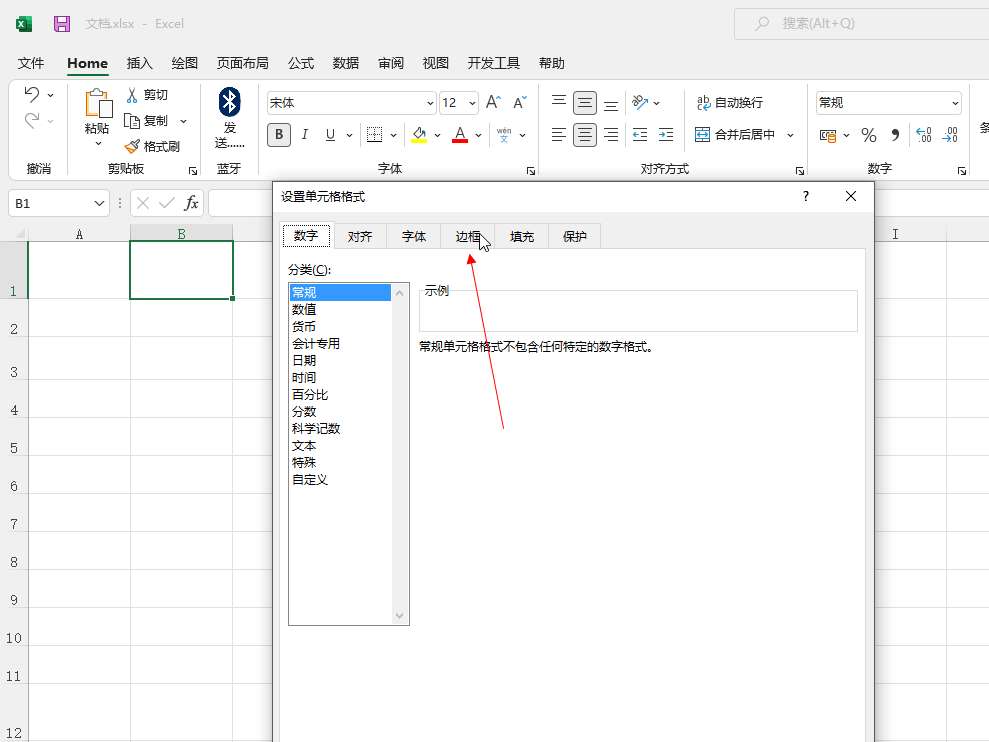This screenshot has width=989, height=742.
Task: Decrease font size with the small A icon
Action: tap(520, 102)
